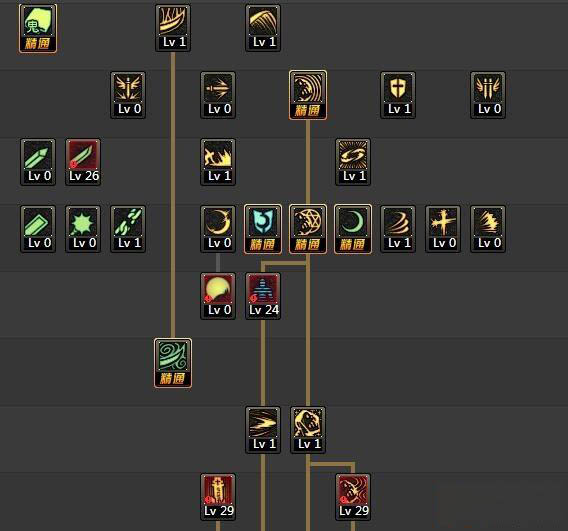
Task: Select the golden flames skill at Lv 1
Action: pos(218,162)
